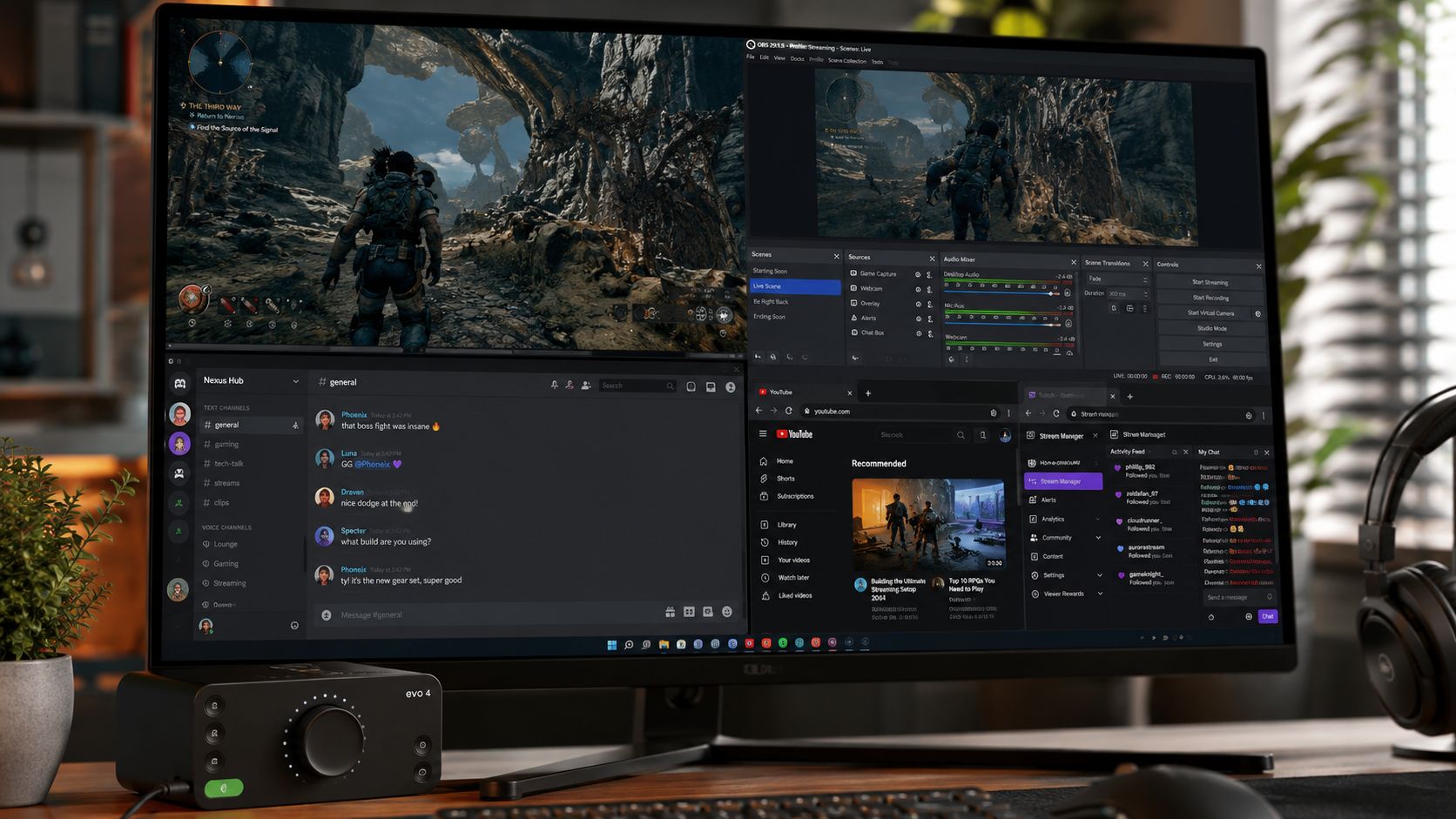Screen dimensions: 1456x819
Task: Expand Nexus Hub server dropdown
Action: (295, 381)
